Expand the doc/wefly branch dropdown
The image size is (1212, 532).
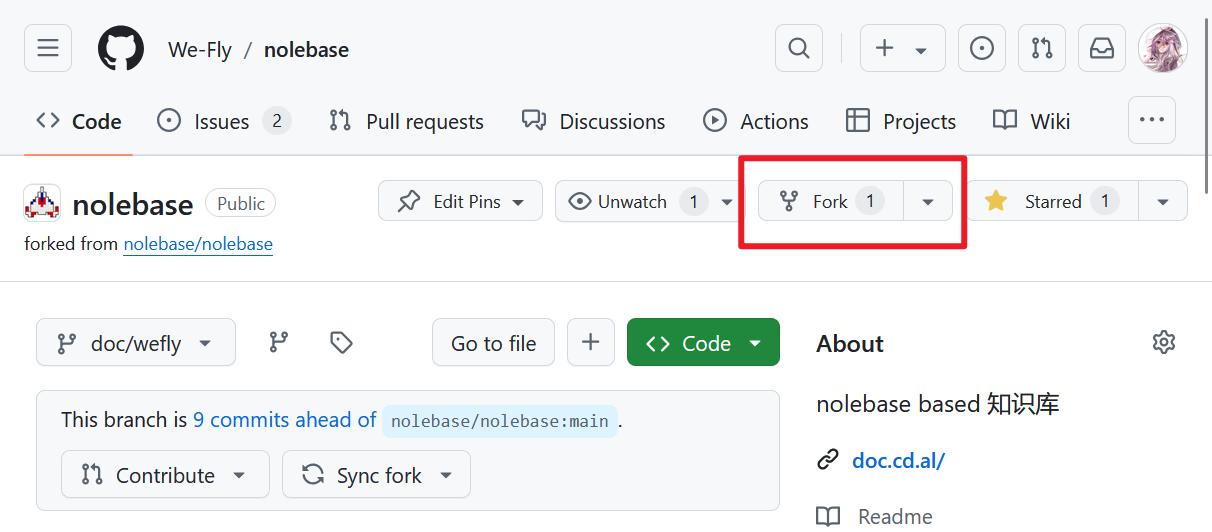click(x=136, y=343)
